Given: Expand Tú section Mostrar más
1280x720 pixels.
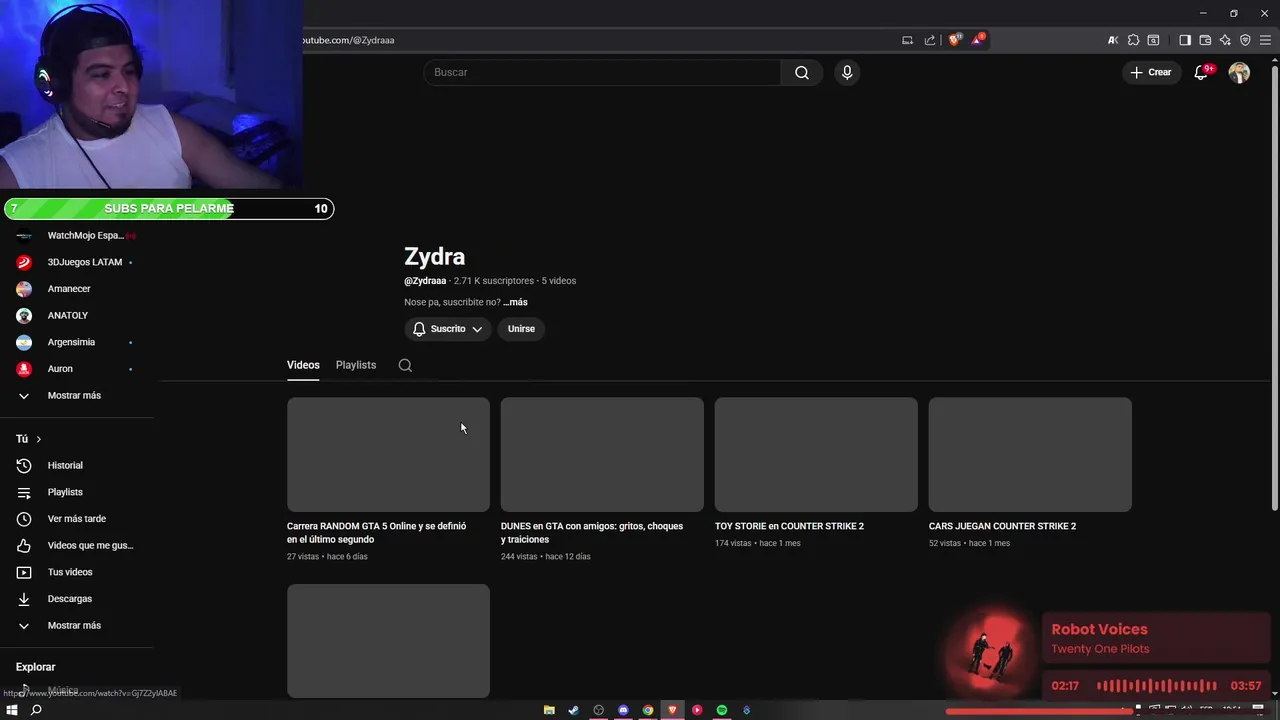Looking at the screenshot, I should click(x=77, y=626).
